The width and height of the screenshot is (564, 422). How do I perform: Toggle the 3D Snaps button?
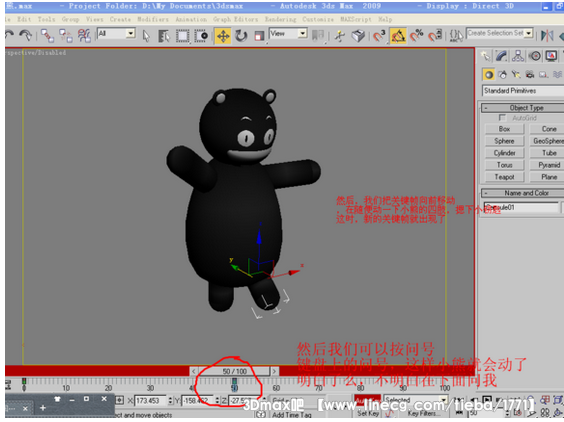[379, 36]
